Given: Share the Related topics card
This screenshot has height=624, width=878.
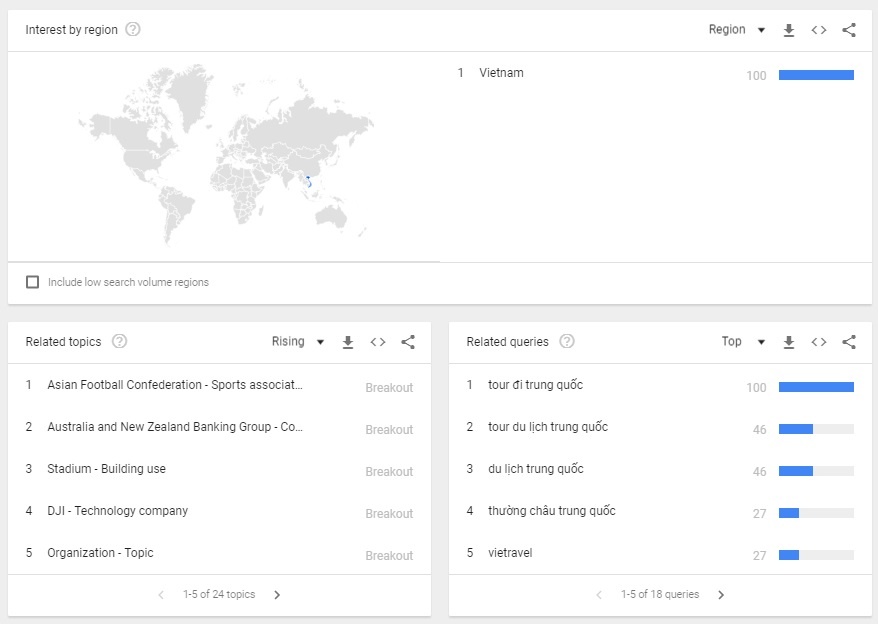Looking at the screenshot, I should pos(408,342).
